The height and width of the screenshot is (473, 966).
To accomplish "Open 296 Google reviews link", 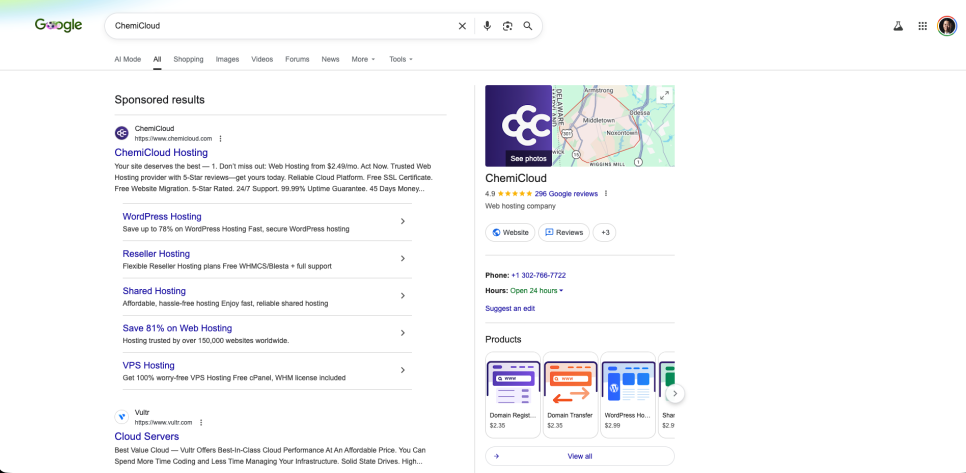I will pos(566,193).
